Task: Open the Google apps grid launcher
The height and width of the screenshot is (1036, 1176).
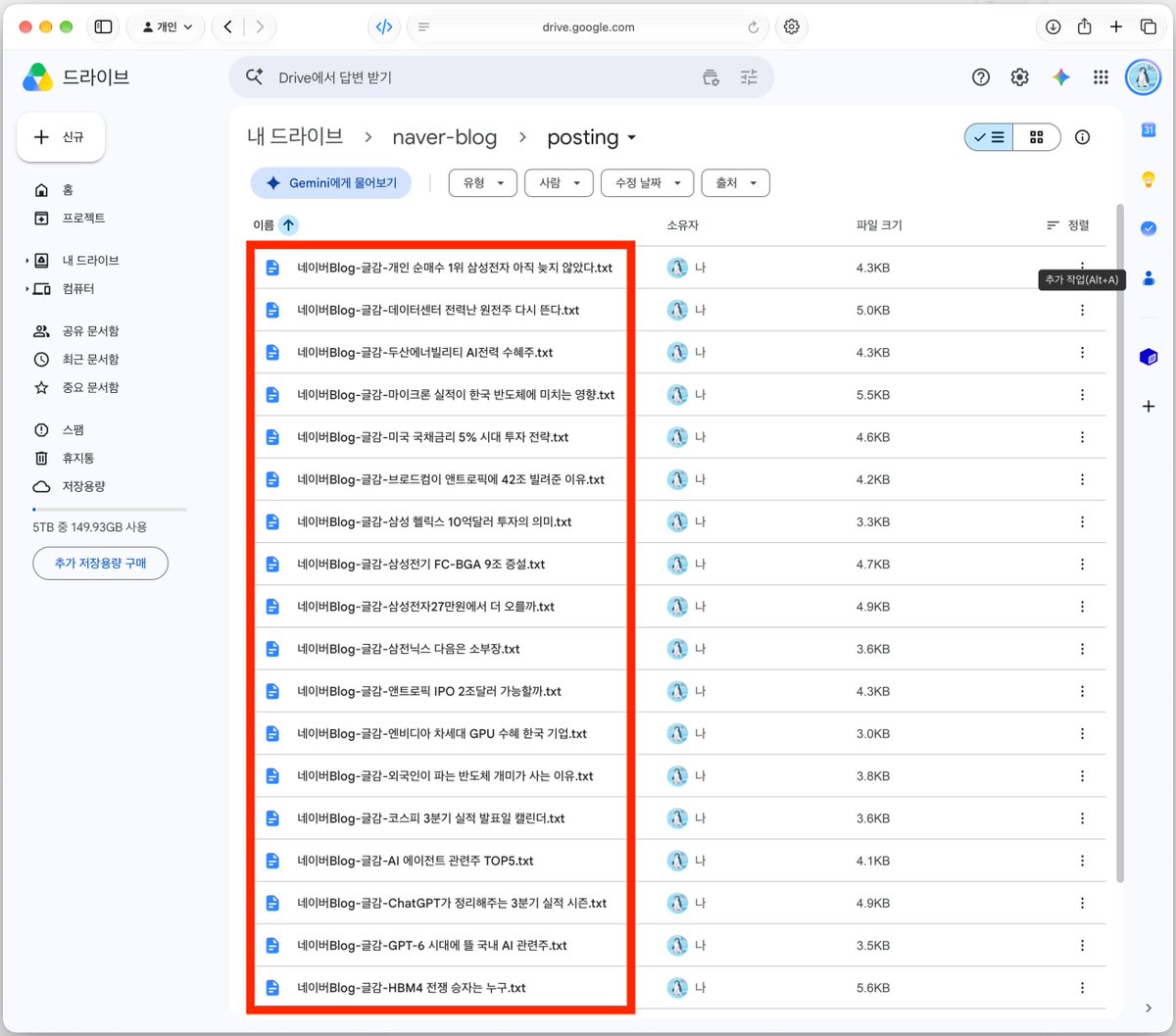Action: coord(1101,77)
